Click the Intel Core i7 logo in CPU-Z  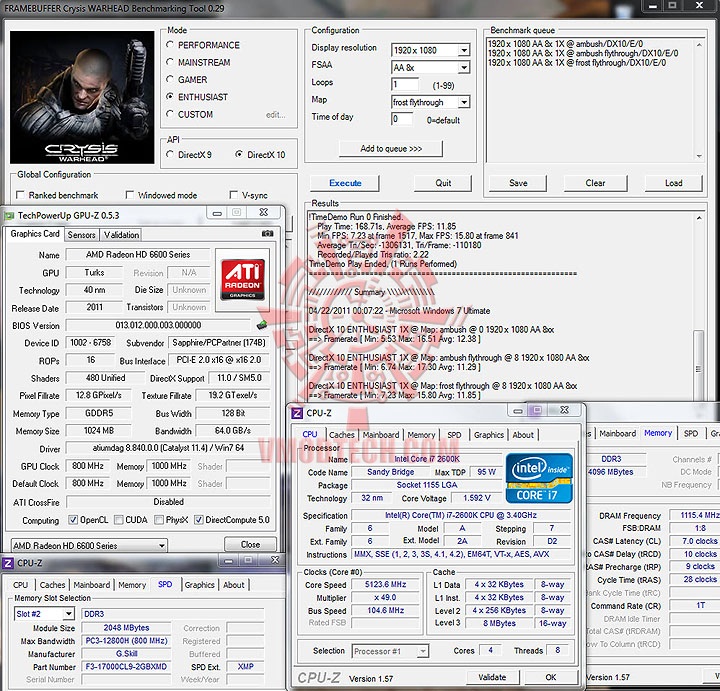[x=539, y=478]
